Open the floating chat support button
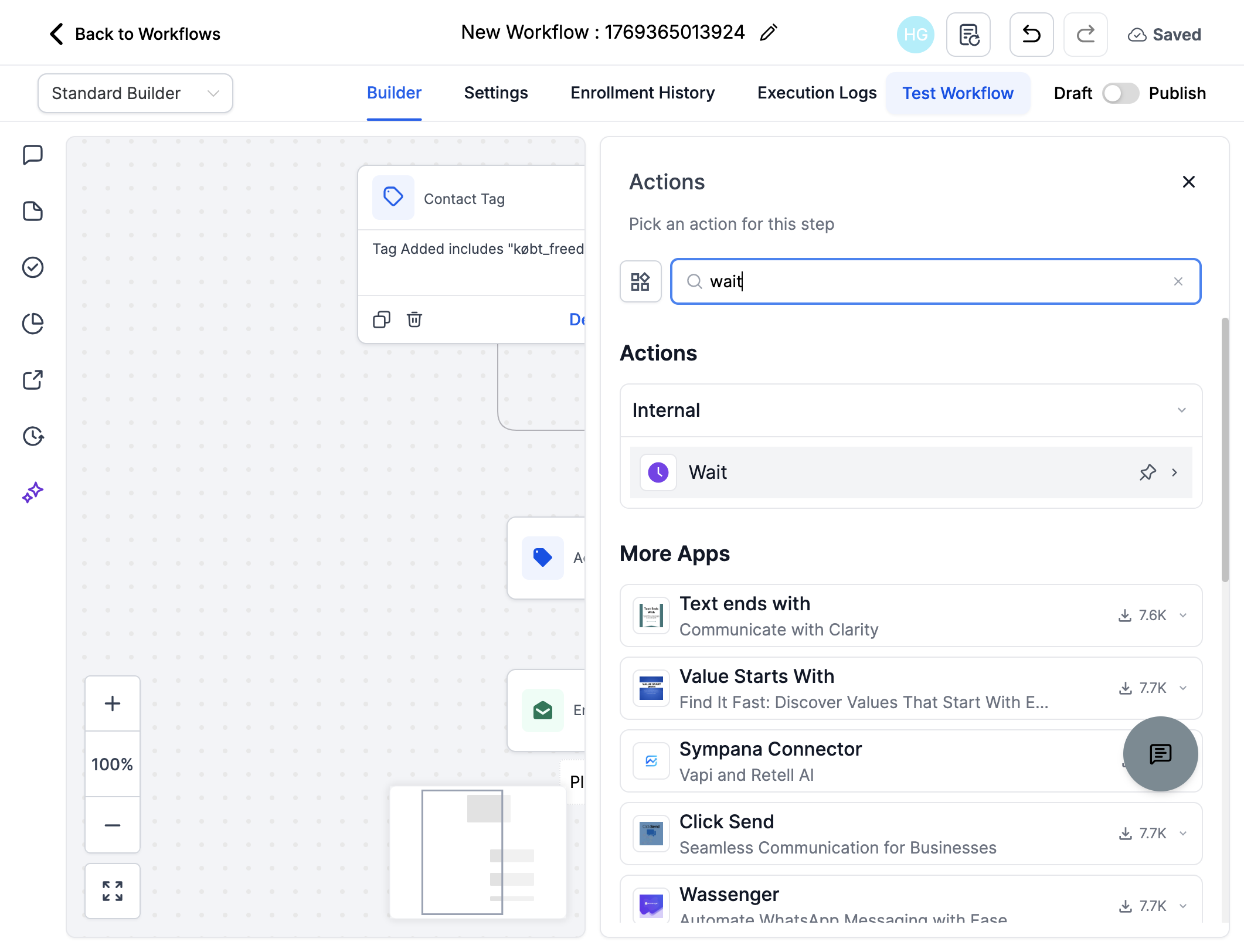Image resolution: width=1244 pixels, height=952 pixels. click(x=1160, y=754)
